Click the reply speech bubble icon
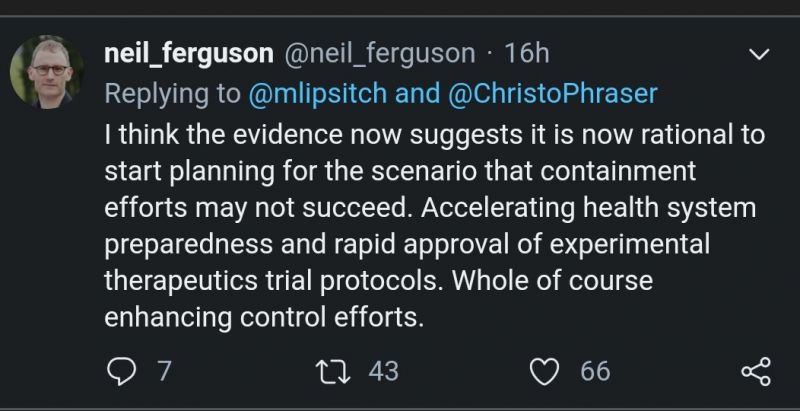800x411 pixels. (x=123, y=372)
